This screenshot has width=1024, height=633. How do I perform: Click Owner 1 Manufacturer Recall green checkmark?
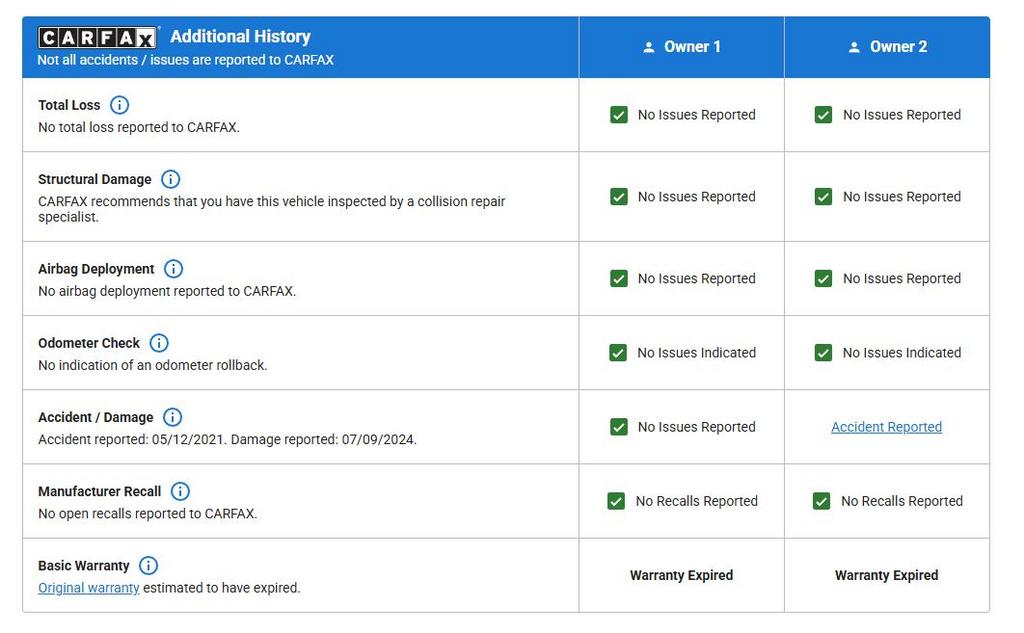[x=617, y=501]
